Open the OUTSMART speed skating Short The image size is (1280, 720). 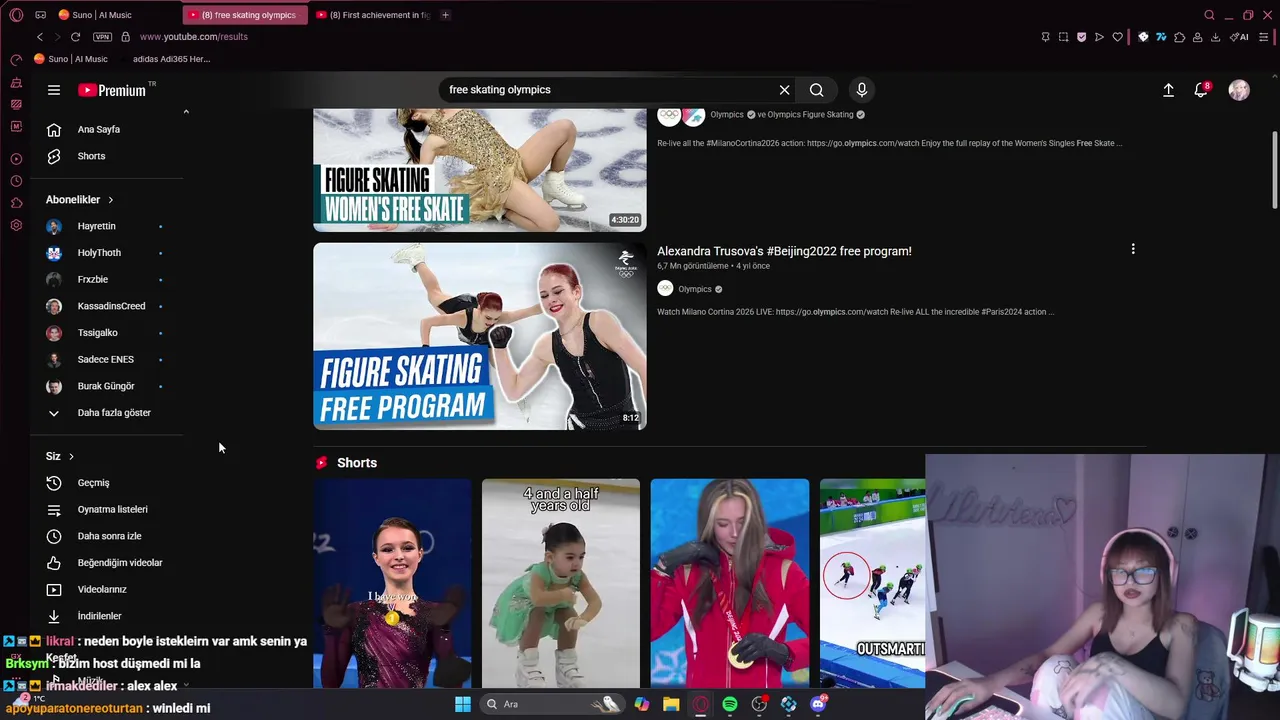point(873,584)
